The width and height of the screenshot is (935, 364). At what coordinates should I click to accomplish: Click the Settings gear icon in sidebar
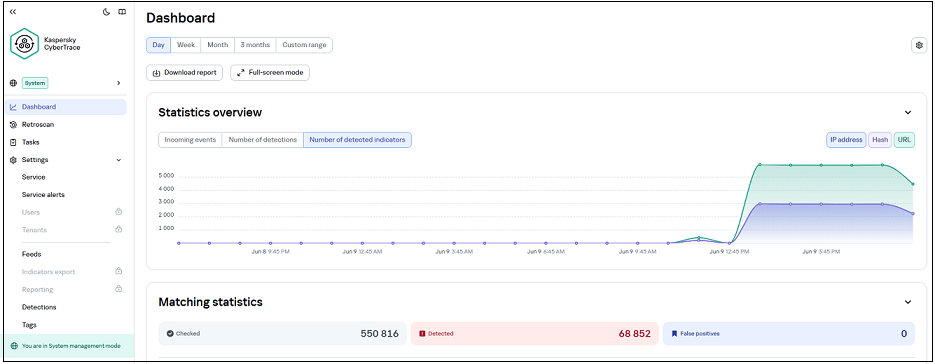pos(13,160)
